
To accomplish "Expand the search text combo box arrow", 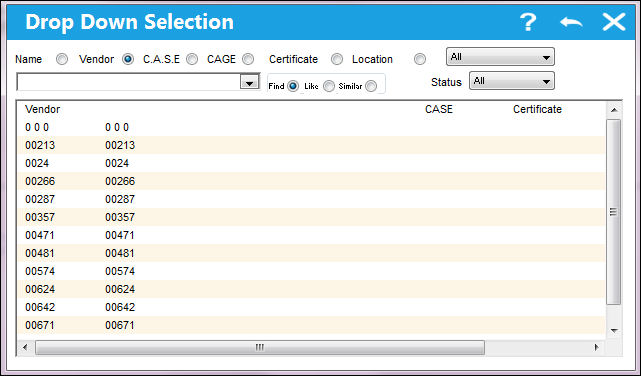I will tap(249, 83).
